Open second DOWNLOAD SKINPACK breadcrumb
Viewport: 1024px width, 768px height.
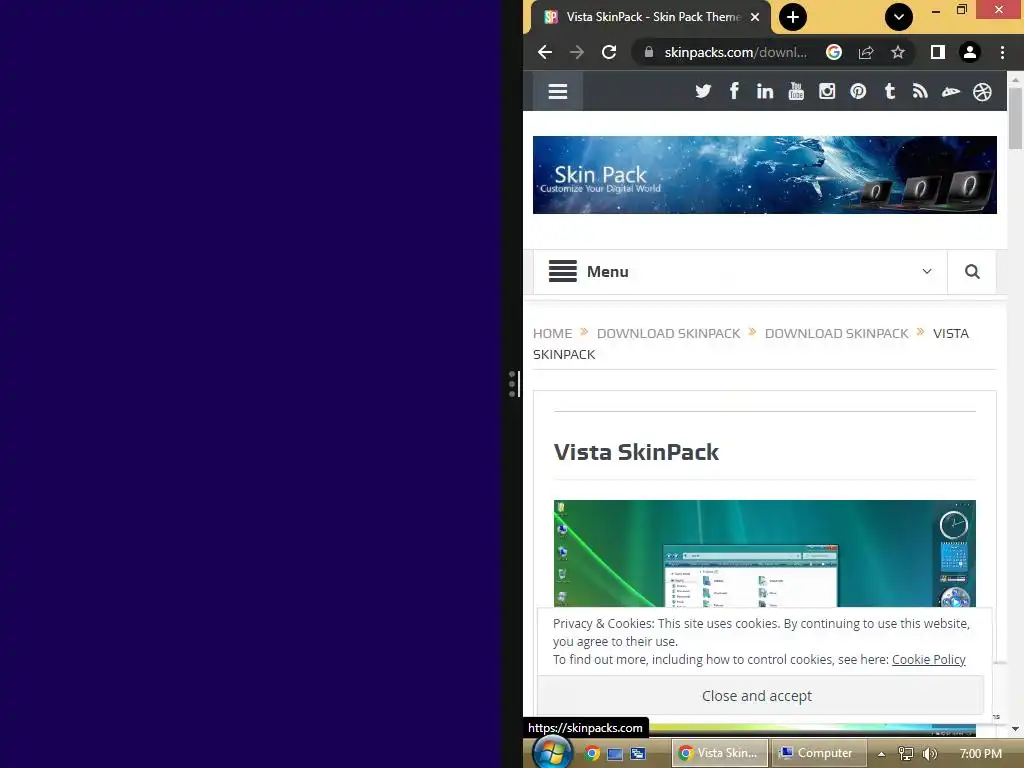click(837, 333)
